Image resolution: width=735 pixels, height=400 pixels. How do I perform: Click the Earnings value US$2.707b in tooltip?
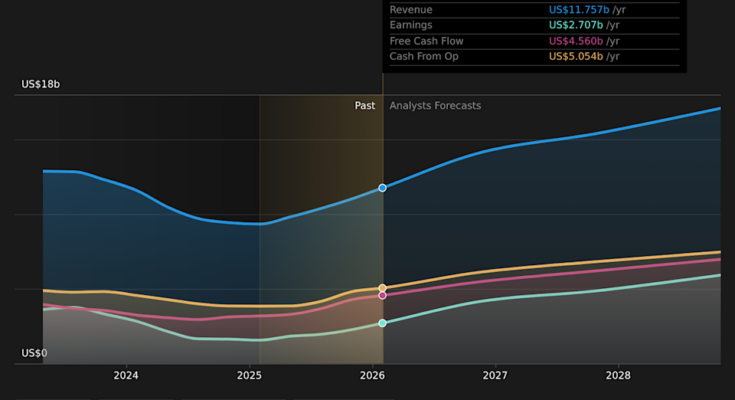576,25
